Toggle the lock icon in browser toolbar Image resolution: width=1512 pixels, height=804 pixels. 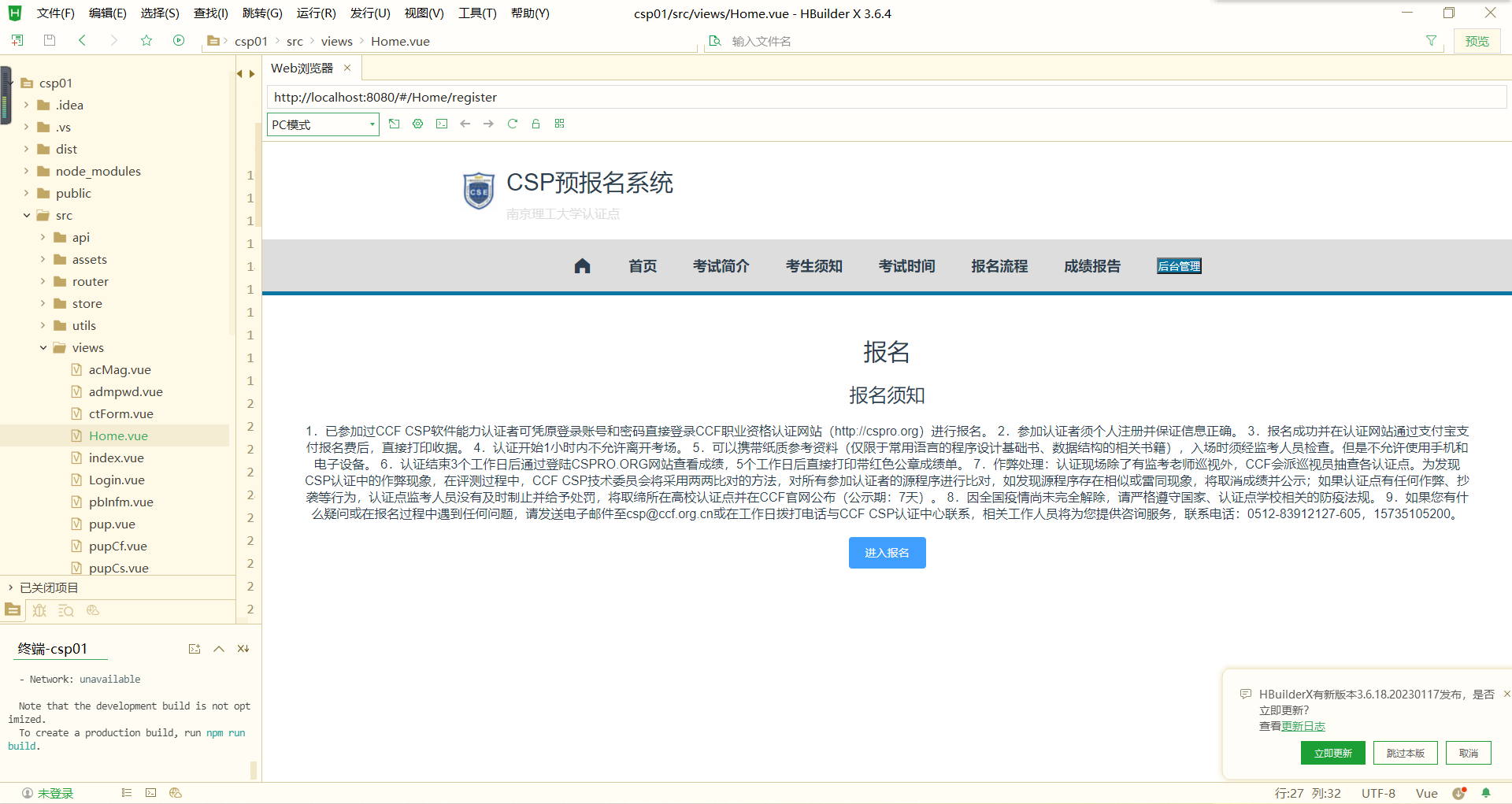coord(536,124)
